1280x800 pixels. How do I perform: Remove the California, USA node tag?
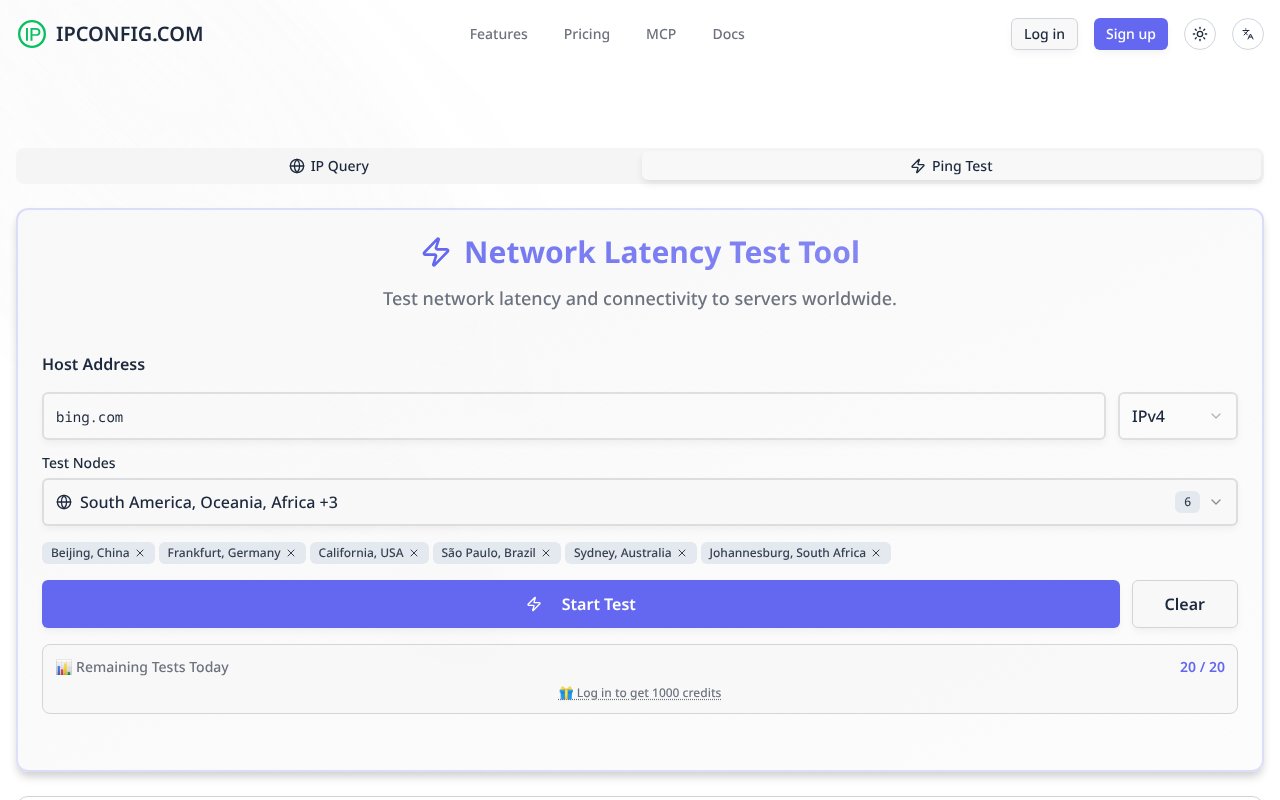click(x=414, y=553)
